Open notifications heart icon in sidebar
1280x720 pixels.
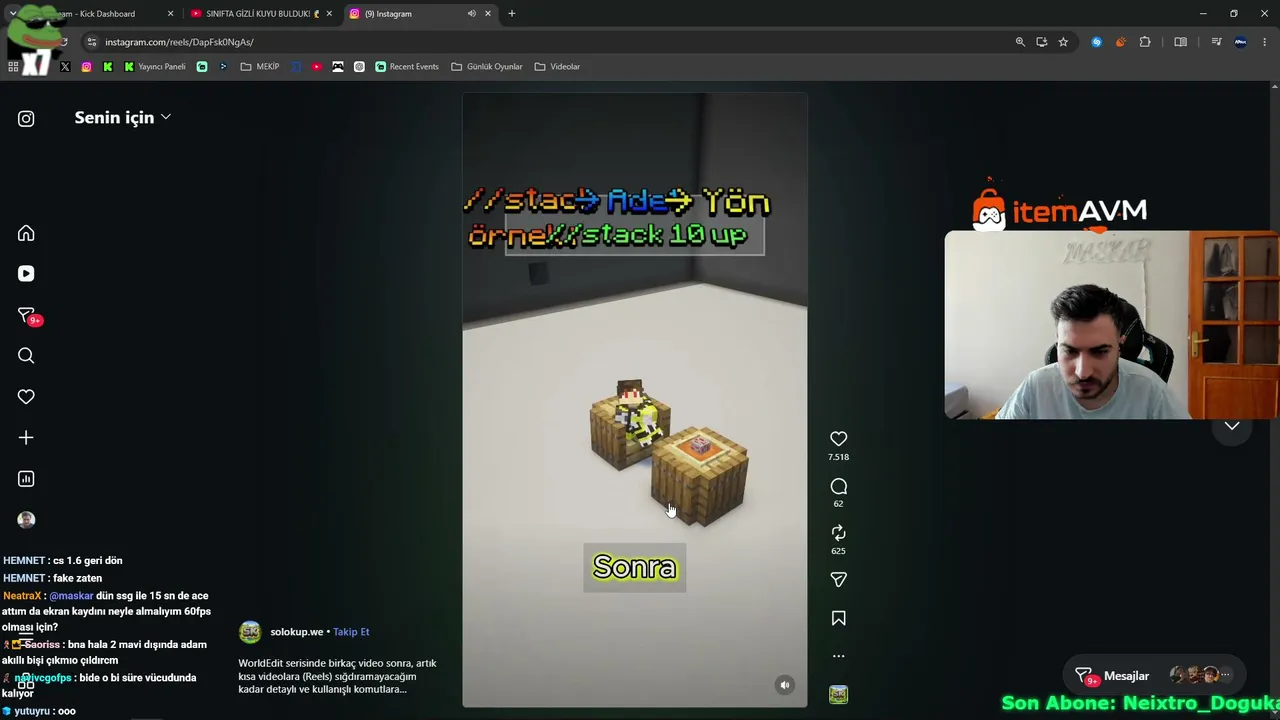pyautogui.click(x=26, y=397)
